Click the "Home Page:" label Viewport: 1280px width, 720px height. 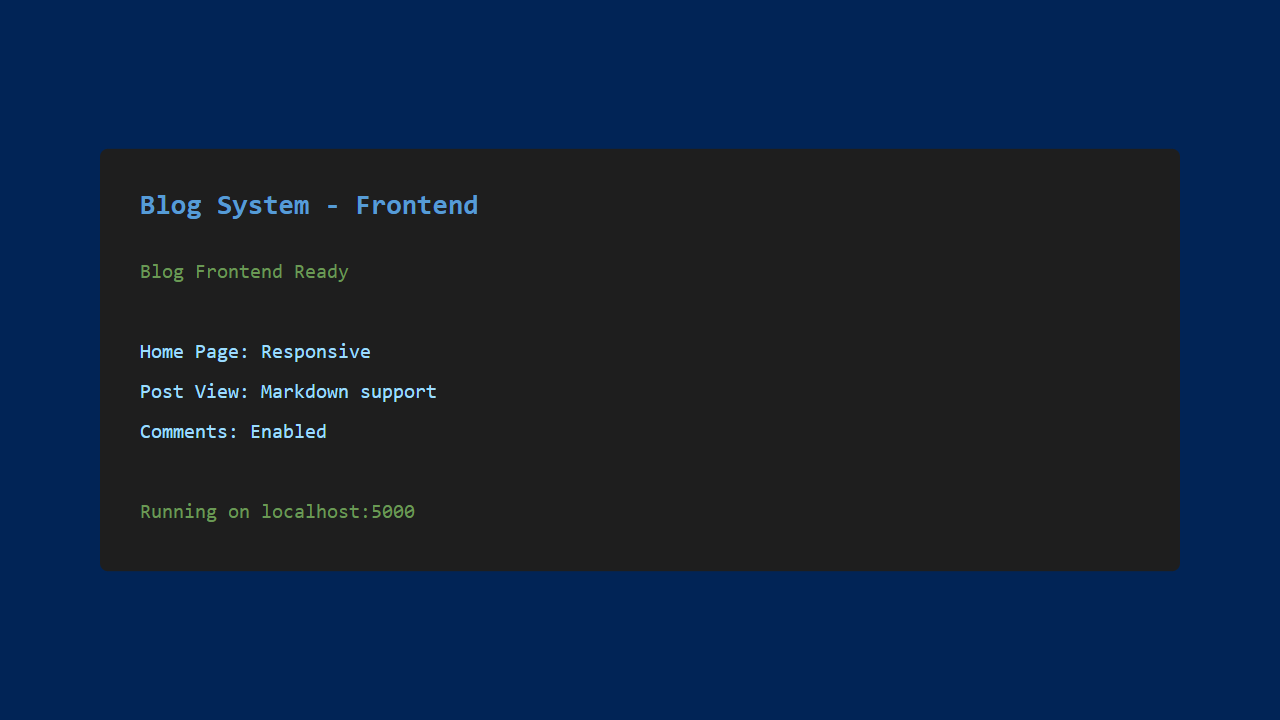click(x=194, y=352)
